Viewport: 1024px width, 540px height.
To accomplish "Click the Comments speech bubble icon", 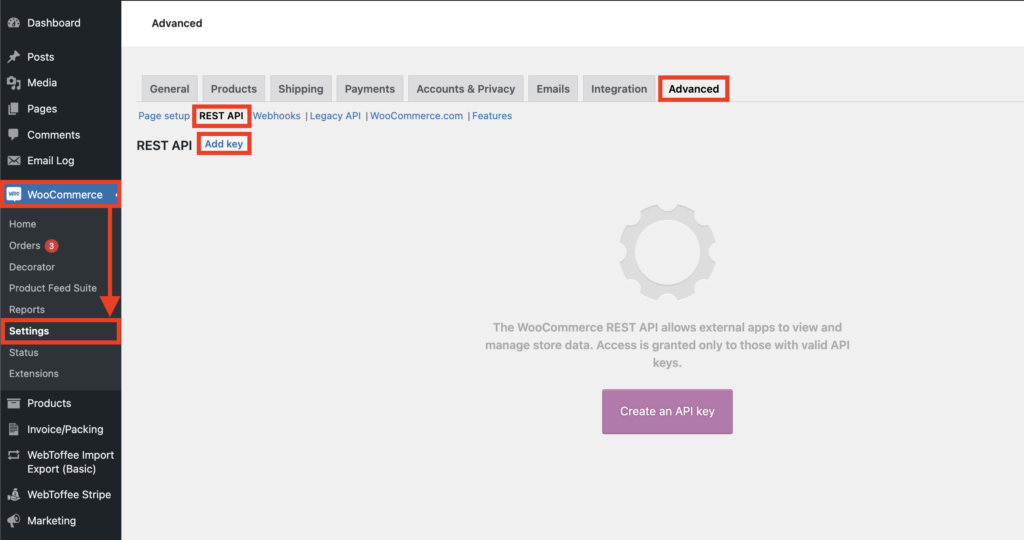I will point(14,135).
